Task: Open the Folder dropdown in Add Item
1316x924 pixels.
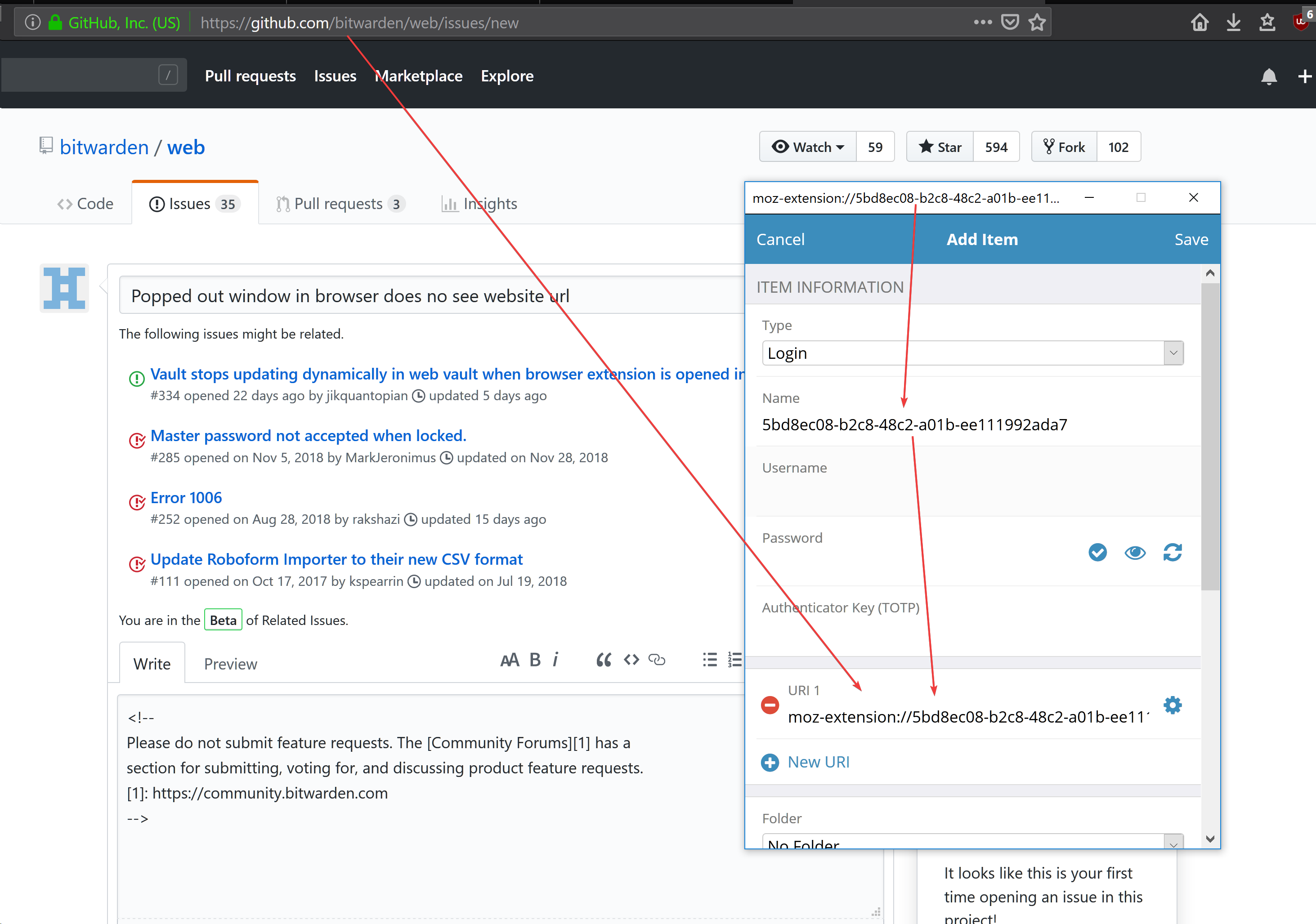Action: coord(973,841)
